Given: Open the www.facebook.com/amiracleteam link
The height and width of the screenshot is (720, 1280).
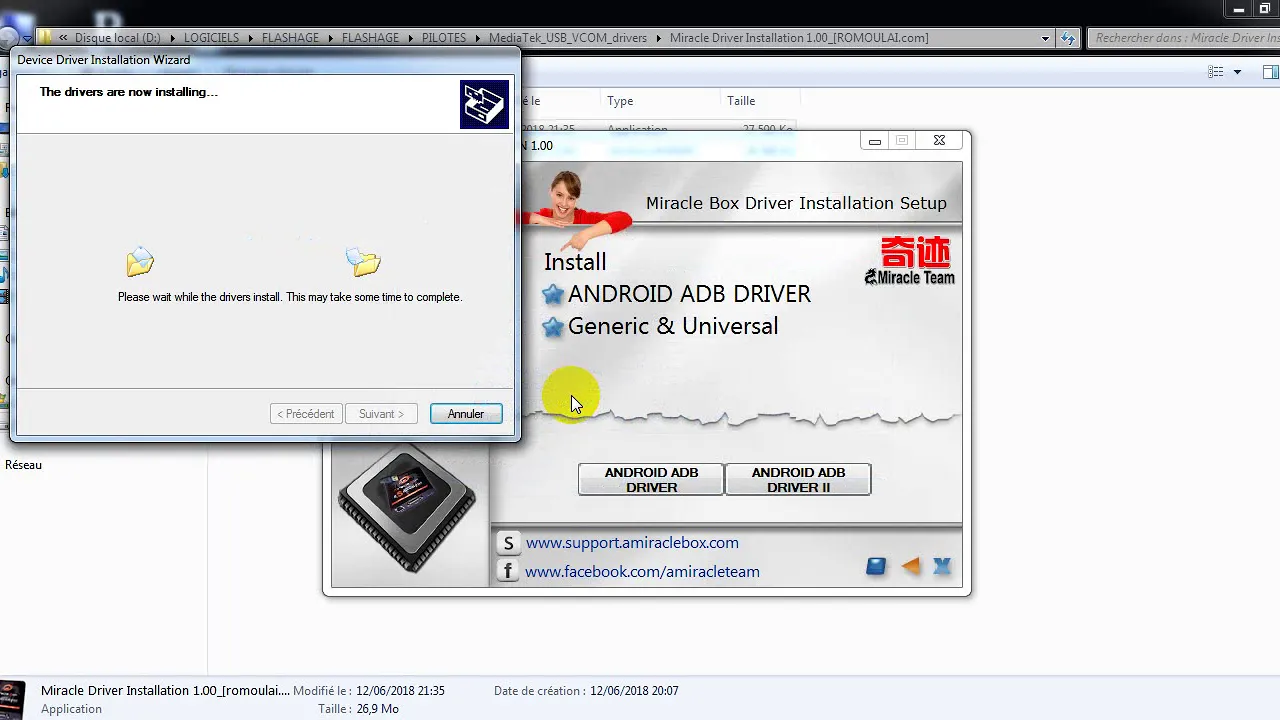Looking at the screenshot, I should [x=642, y=572].
